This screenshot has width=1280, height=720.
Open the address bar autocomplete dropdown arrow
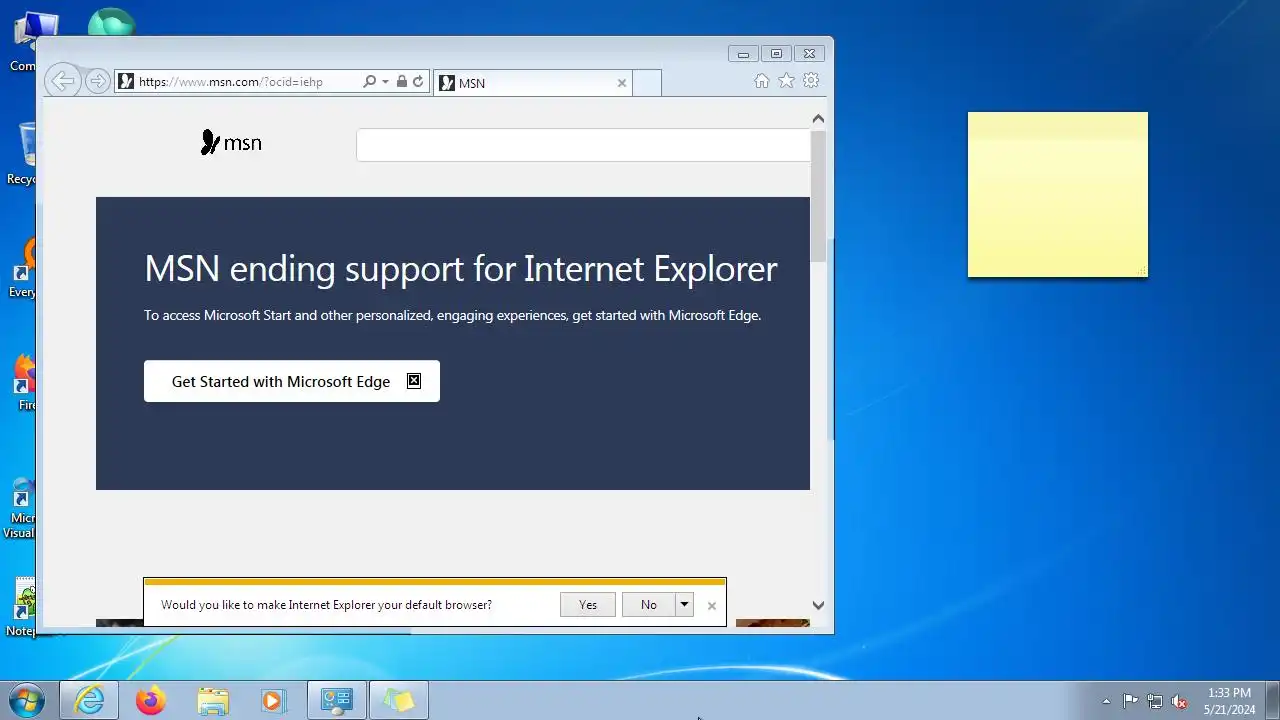(x=385, y=82)
